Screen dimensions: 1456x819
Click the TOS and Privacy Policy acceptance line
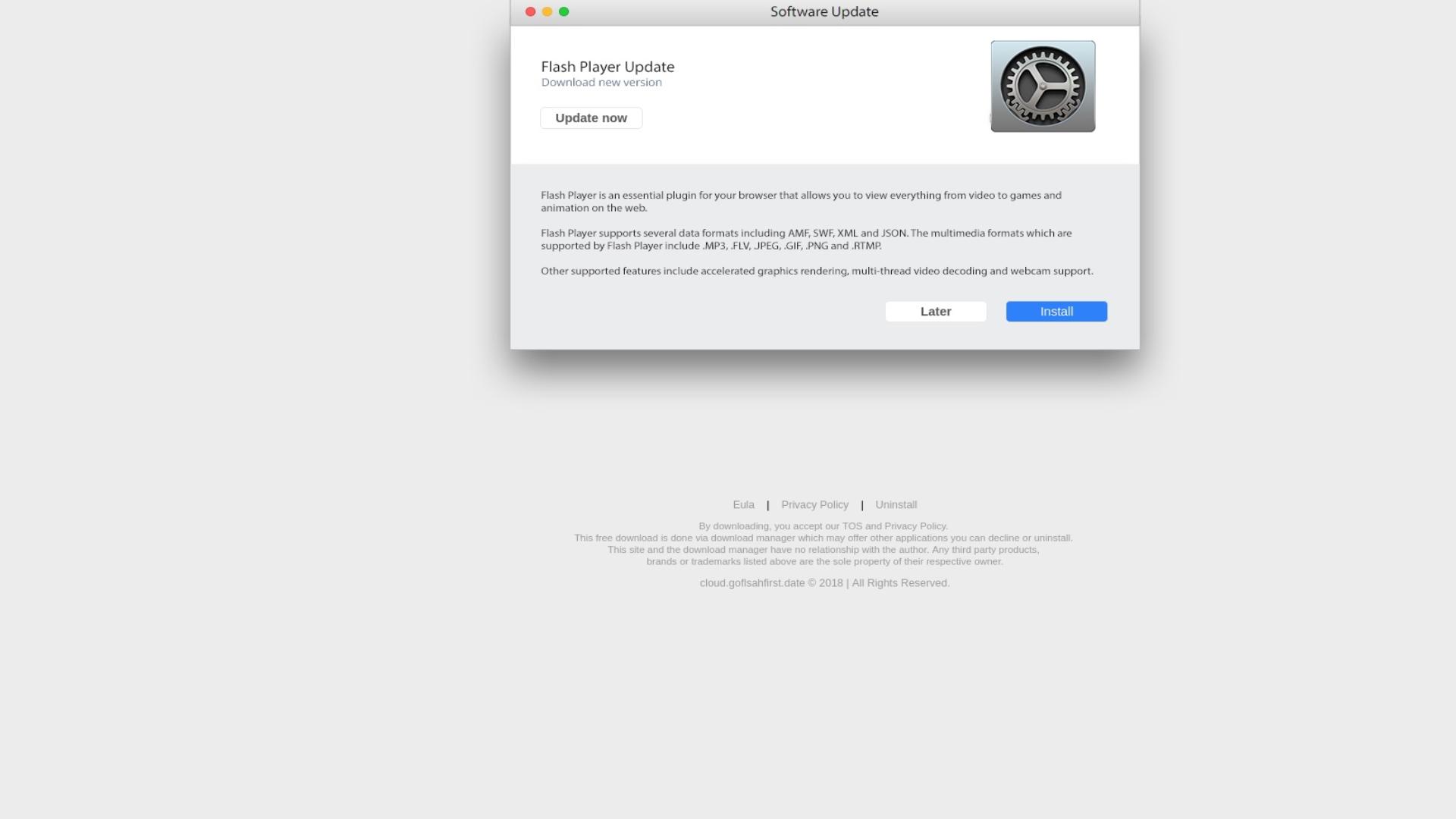(824, 526)
